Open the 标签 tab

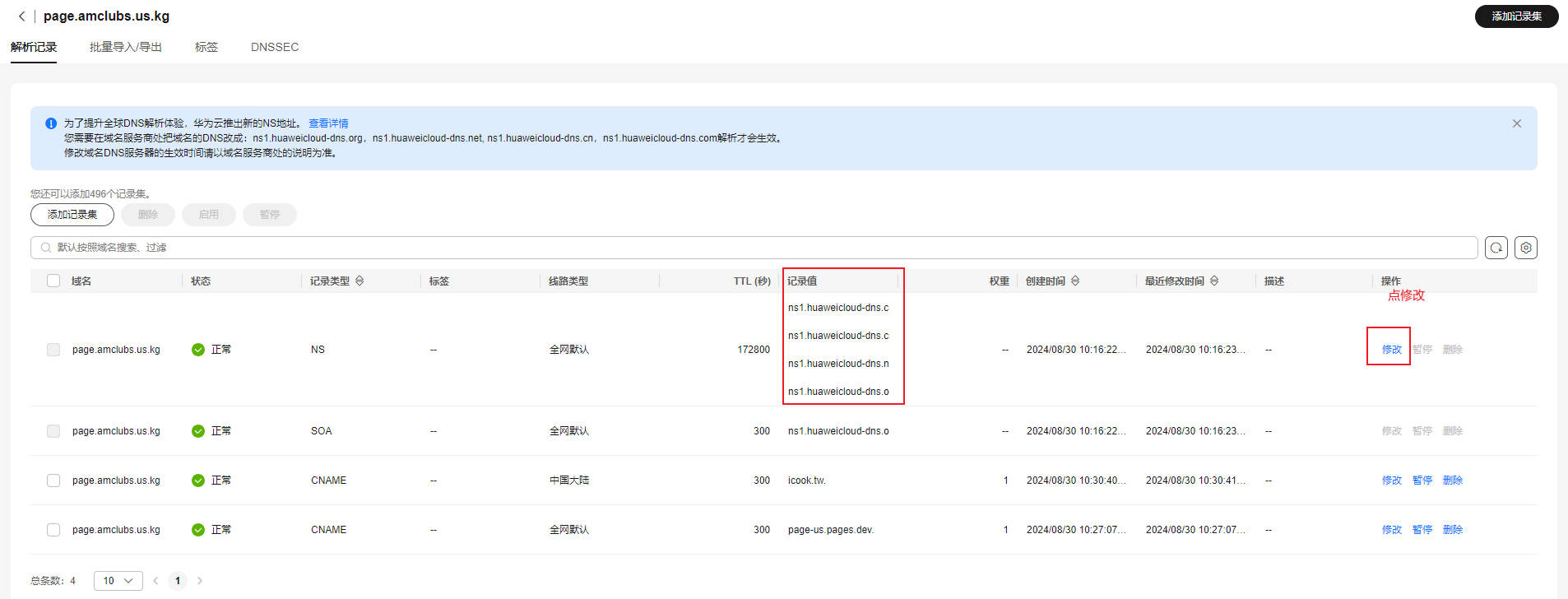click(206, 48)
